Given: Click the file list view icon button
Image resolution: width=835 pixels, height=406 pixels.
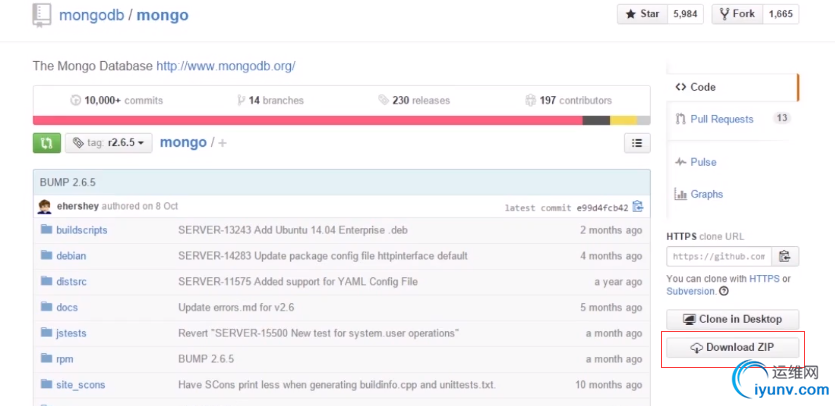Looking at the screenshot, I should (637, 143).
